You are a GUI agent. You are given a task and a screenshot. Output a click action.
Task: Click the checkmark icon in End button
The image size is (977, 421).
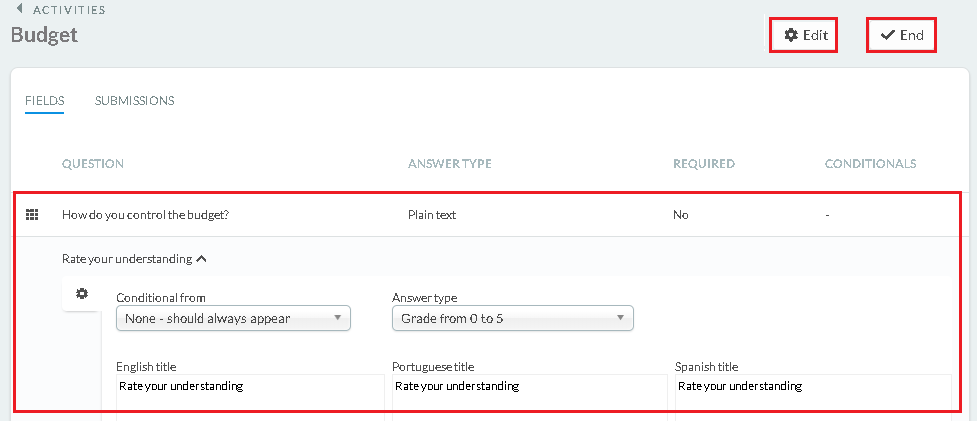(x=887, y=35)
